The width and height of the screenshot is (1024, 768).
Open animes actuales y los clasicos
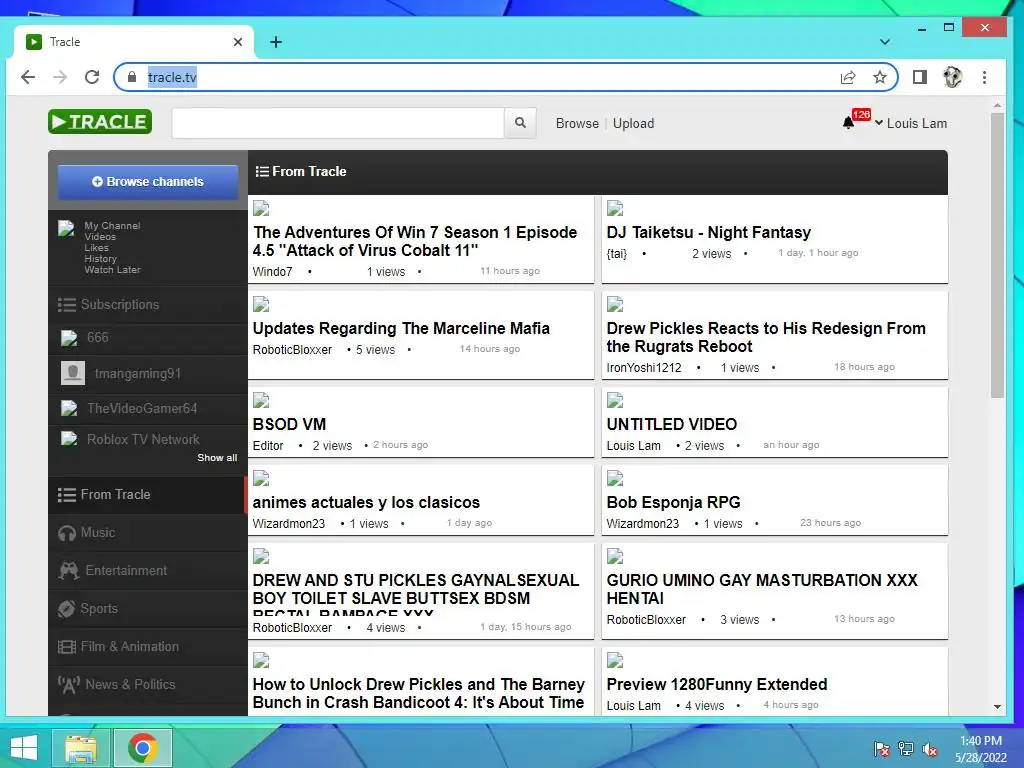coord(366,502)
